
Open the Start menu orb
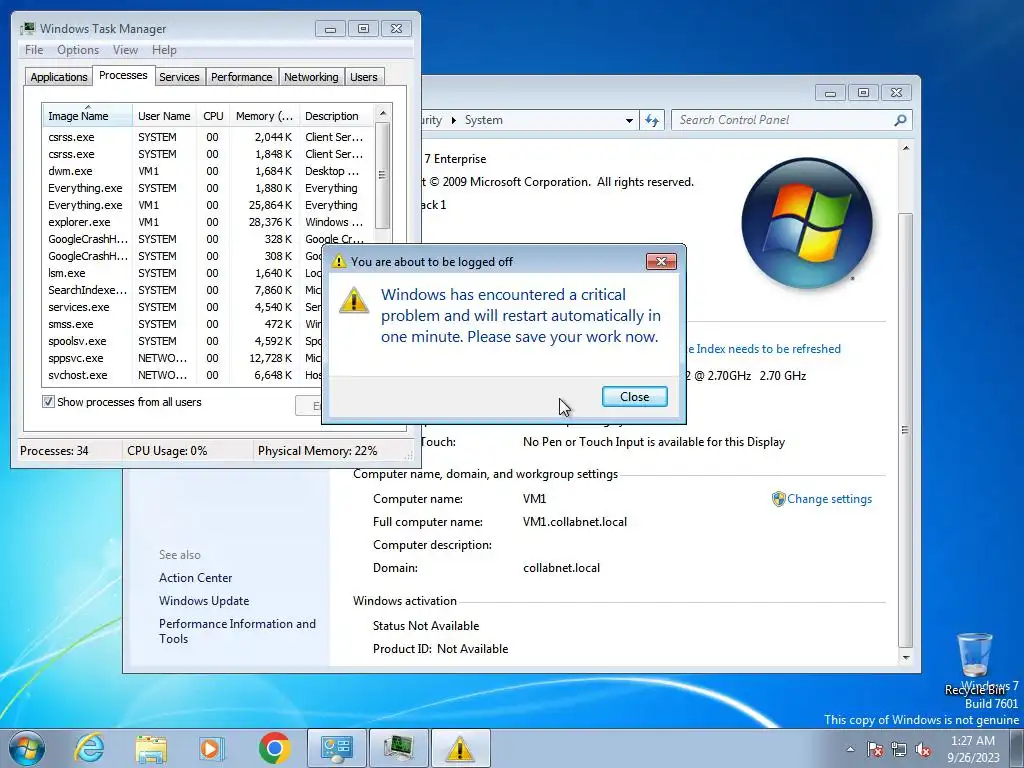pyautogui.click(x=27, y=748)
